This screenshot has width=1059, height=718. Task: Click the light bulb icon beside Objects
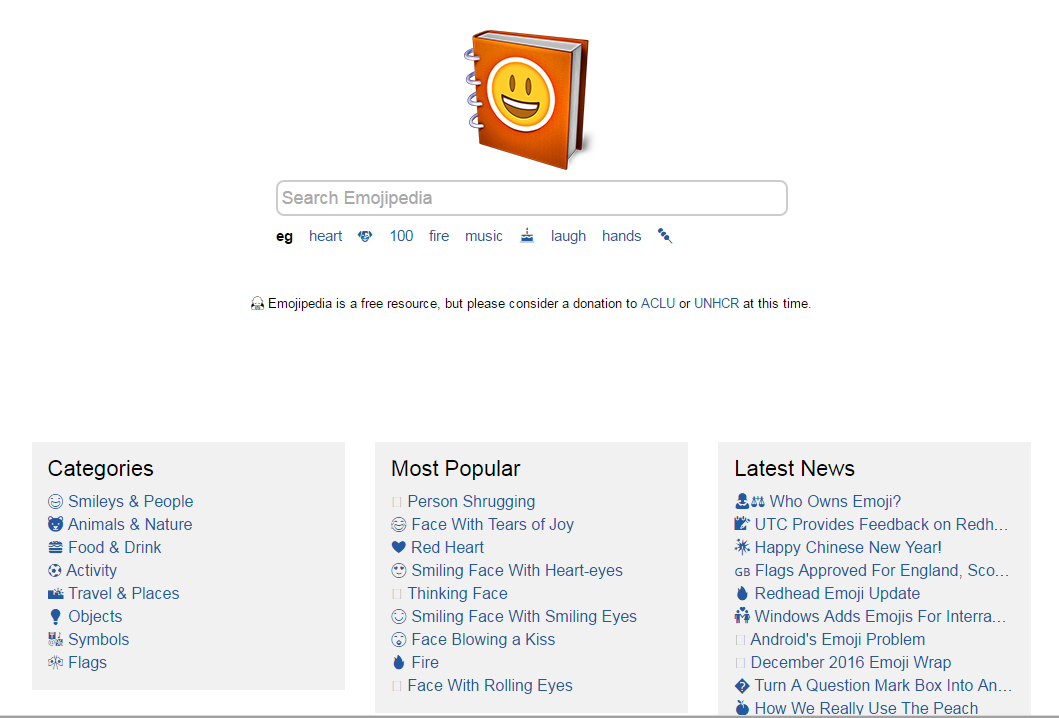pyautogui.click(x=55, y=617)
